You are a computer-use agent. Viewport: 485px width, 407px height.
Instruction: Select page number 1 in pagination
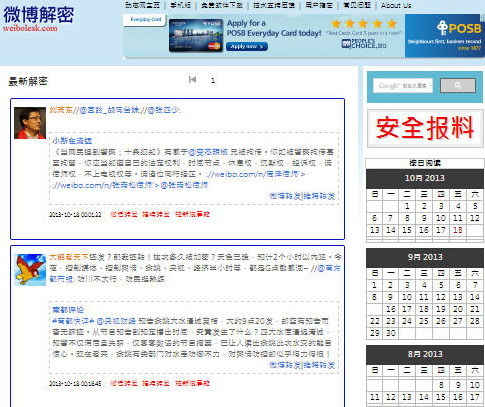213,80
